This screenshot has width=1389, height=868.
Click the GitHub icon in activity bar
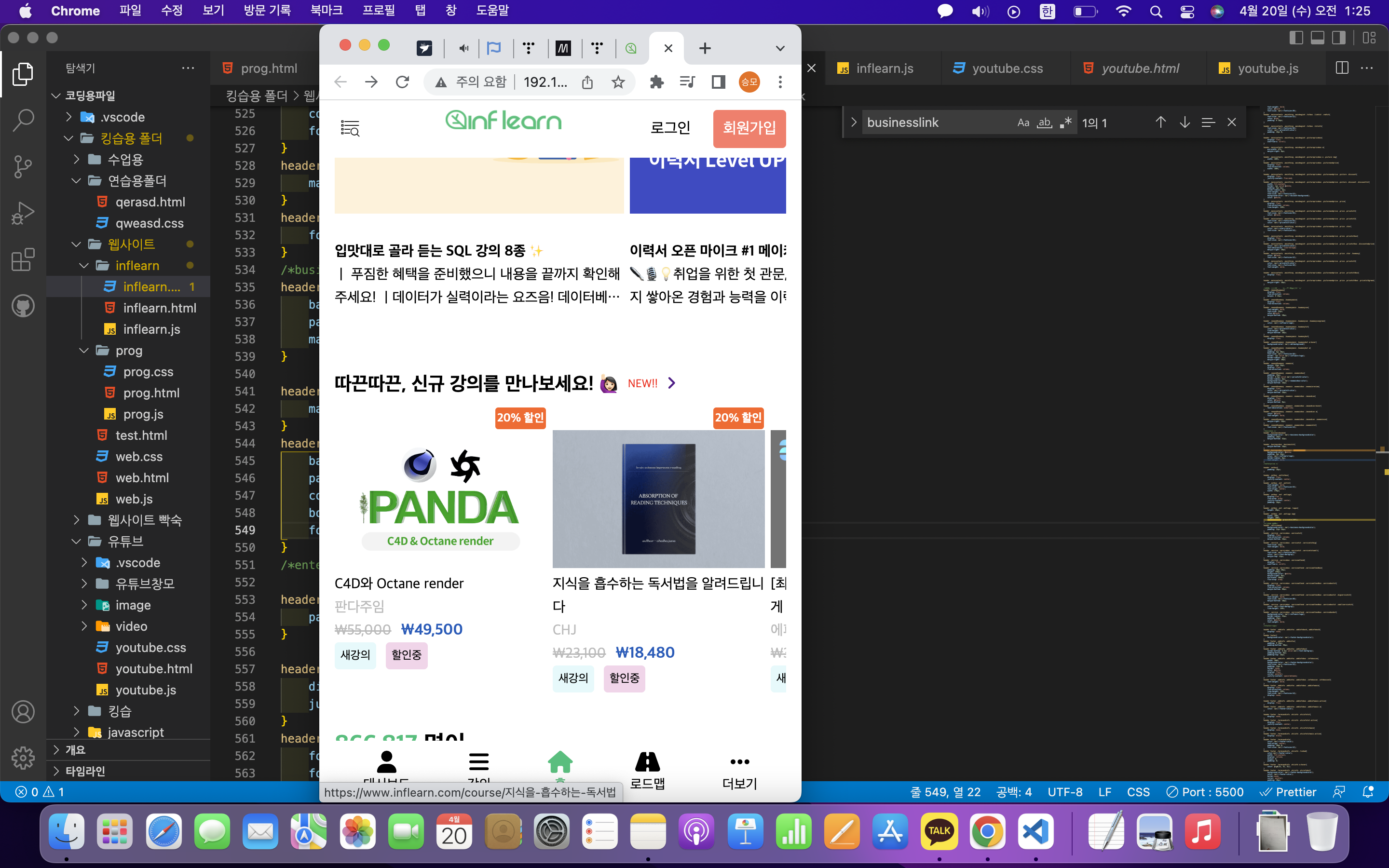tap(23, 306)
